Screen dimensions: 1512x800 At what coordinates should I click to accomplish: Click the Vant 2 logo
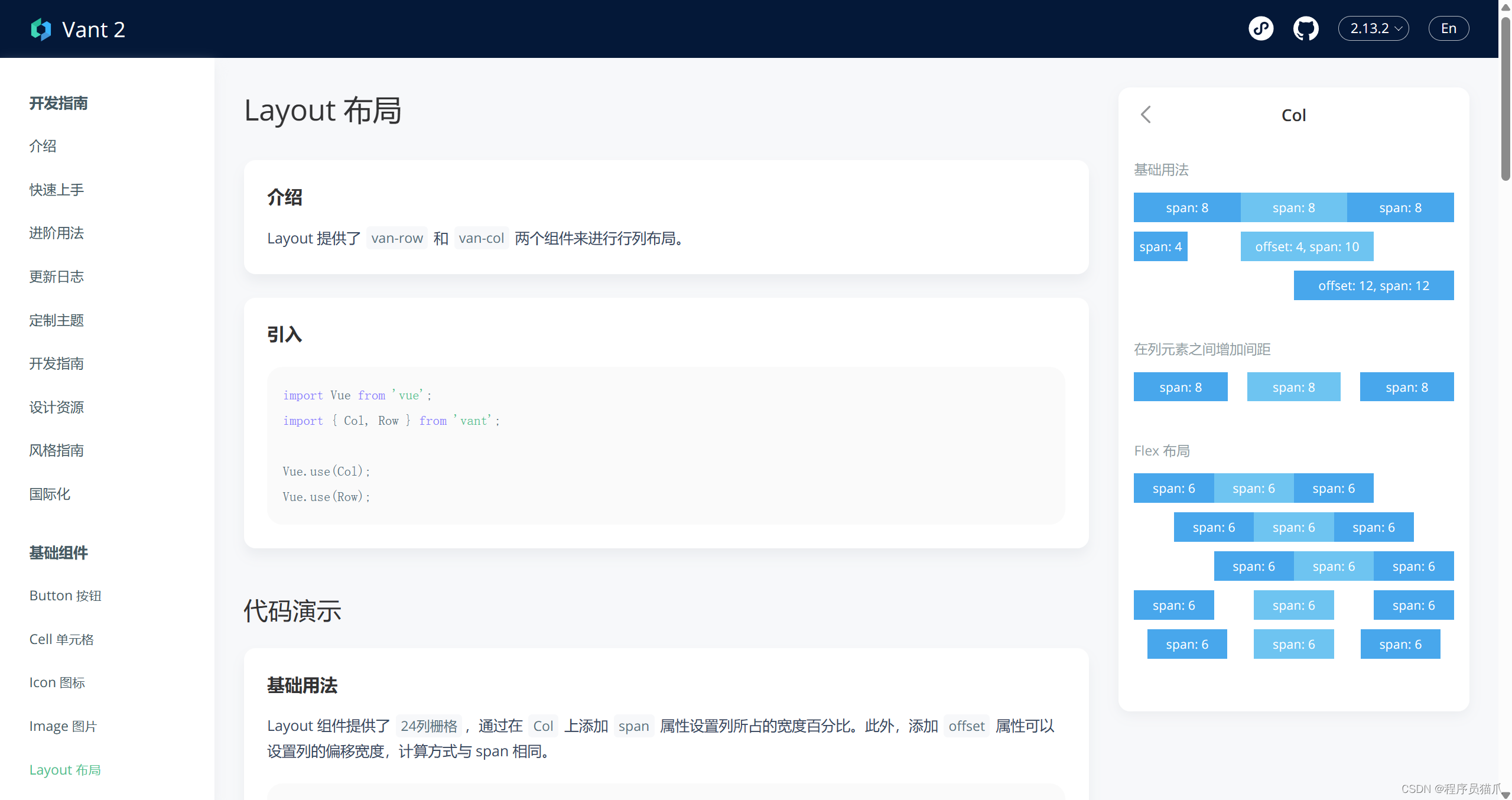click(77, 29)
